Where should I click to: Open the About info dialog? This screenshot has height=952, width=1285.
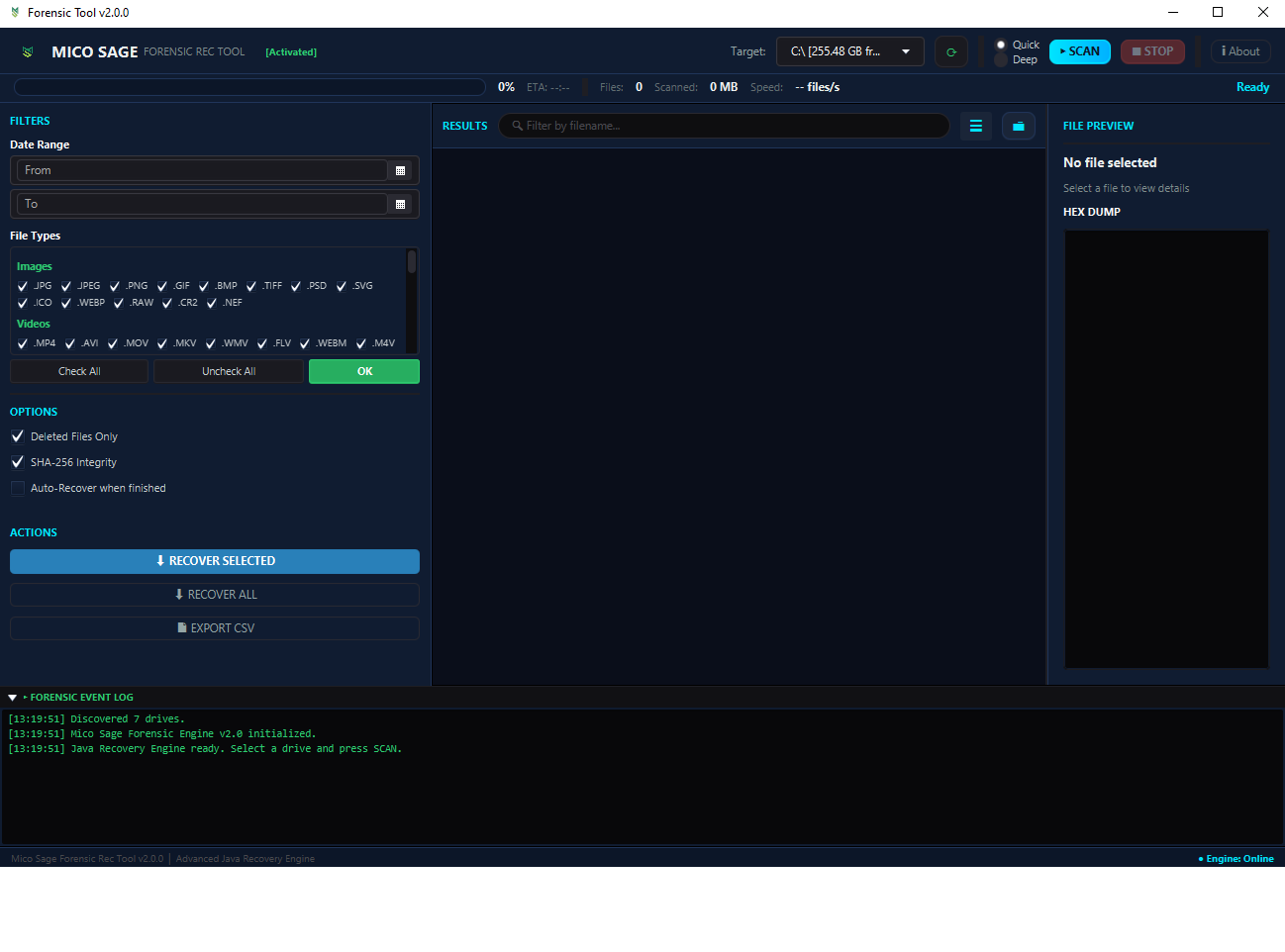point(1240,51)
